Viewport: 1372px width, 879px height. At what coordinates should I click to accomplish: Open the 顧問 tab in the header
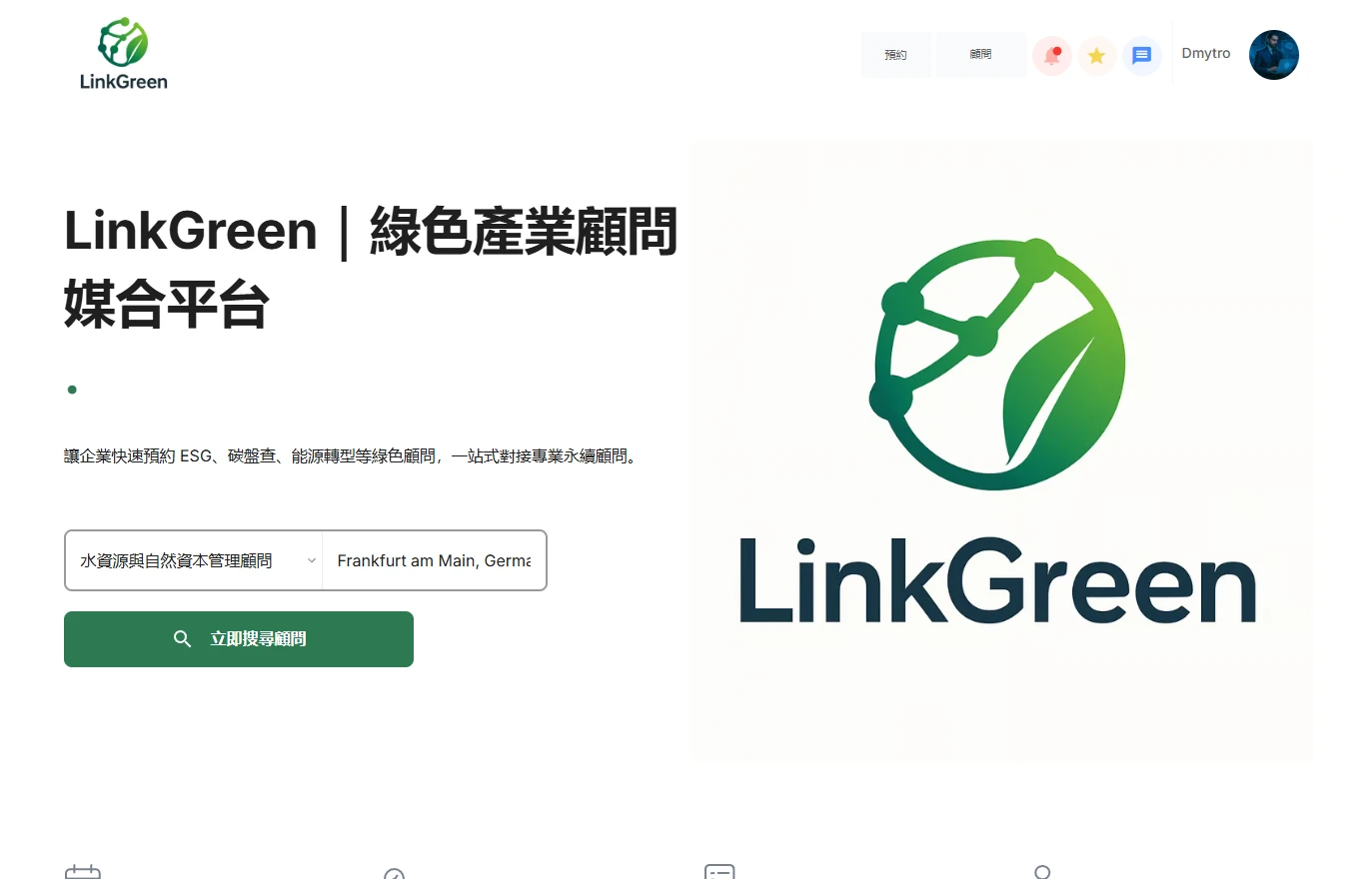tap(980, 55)
